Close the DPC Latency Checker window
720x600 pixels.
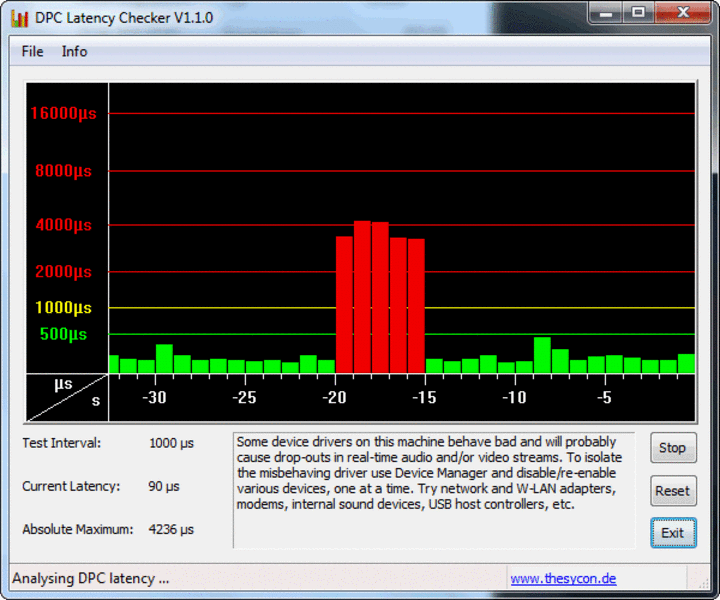coord(683,13)
